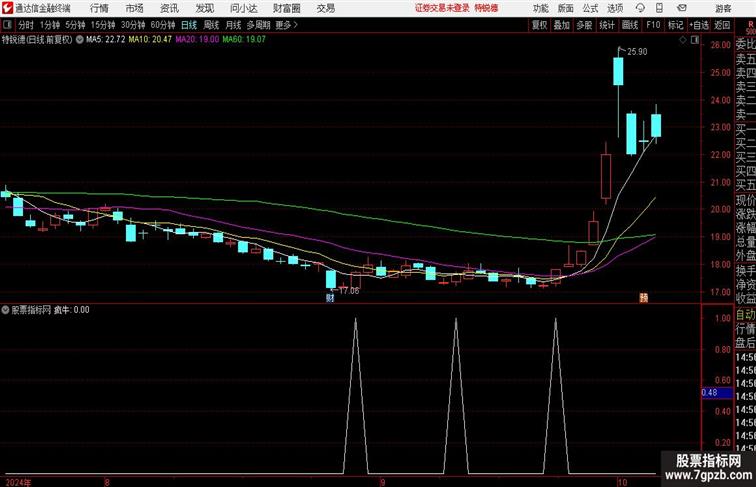The width and height of the screenshot is (756, 487).
Task: Select the 多周期 multi-period view
Action: [258, 25]
